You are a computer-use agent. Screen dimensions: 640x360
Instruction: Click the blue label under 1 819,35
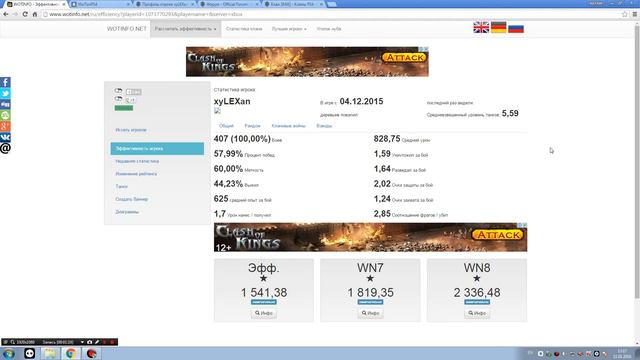coord(370,302)
